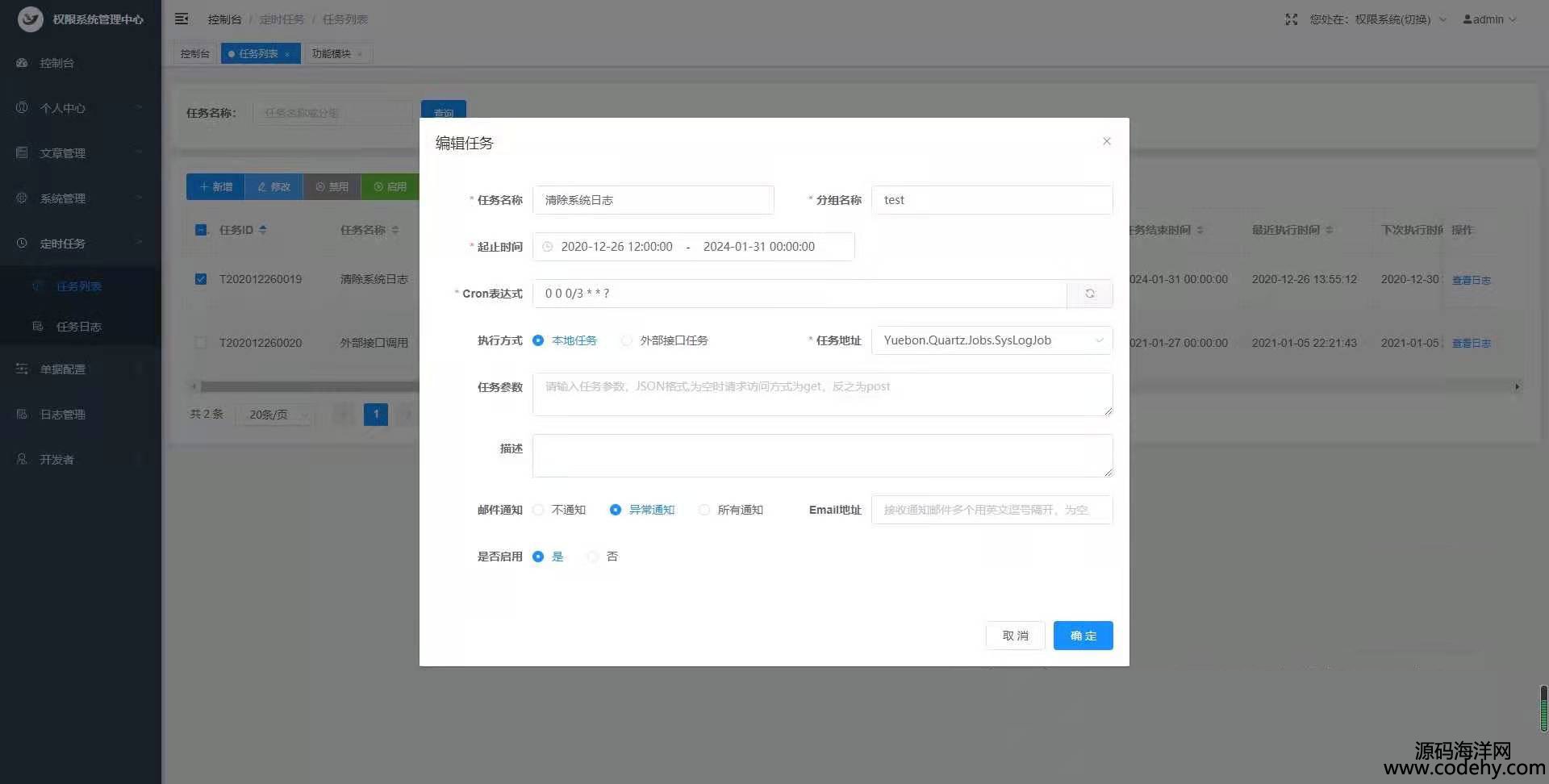1549x784 pixels.
Task: Click the 确定 button
Action: tap(1083, 636)
